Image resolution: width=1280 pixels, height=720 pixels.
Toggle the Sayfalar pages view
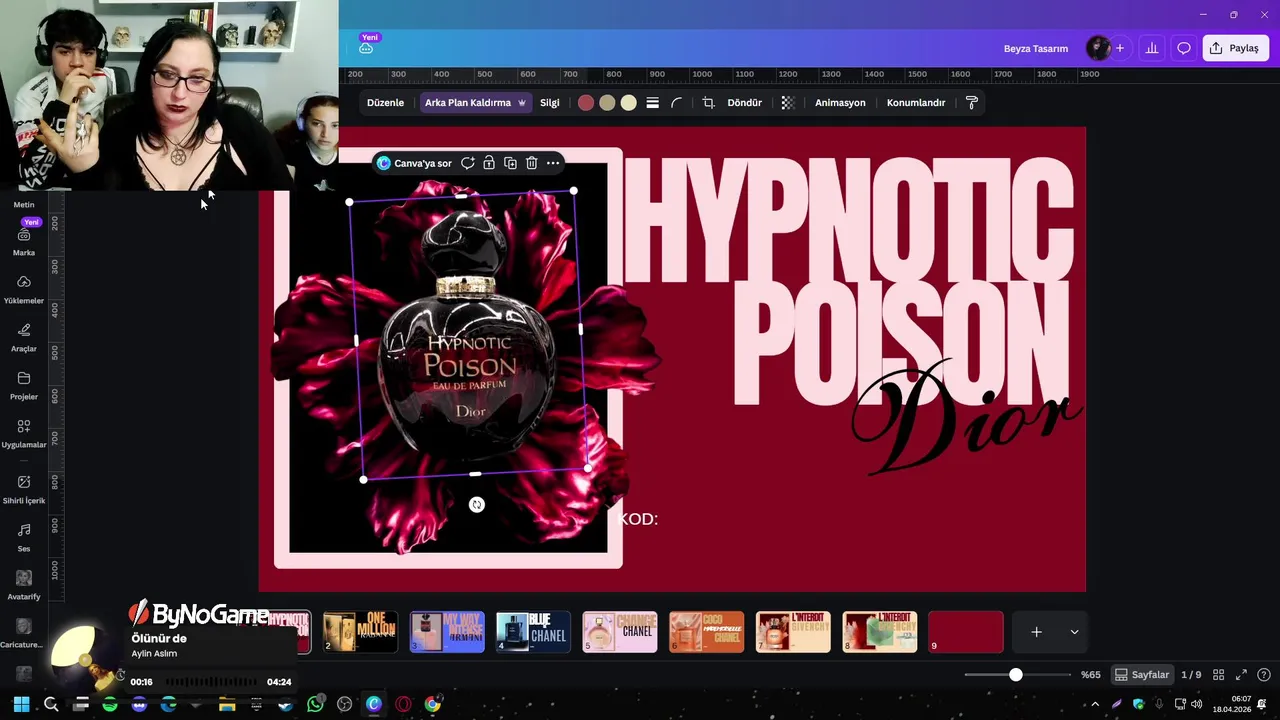(x=1142, y=675)
